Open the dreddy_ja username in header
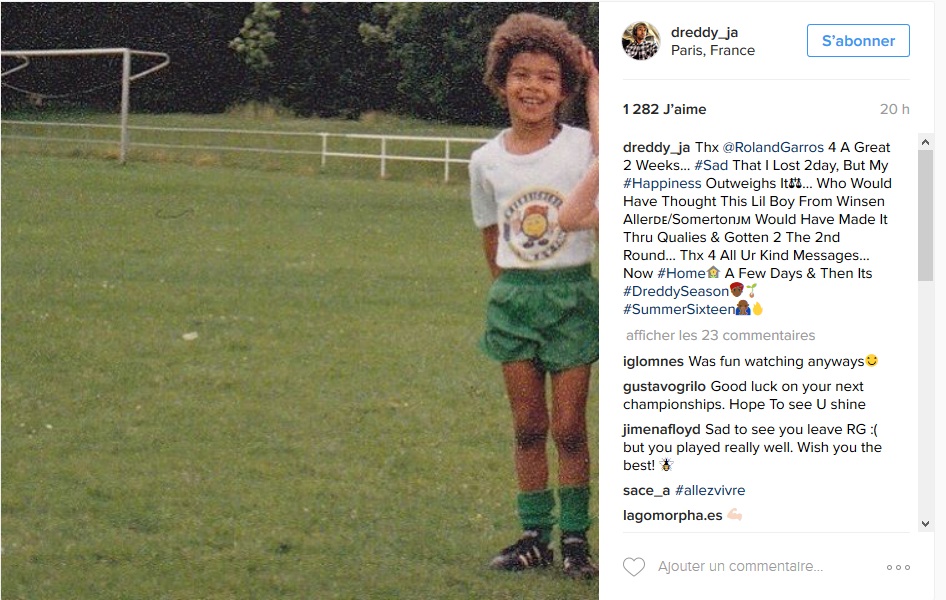This screenshot has height=600, width=946. [704, 33]
